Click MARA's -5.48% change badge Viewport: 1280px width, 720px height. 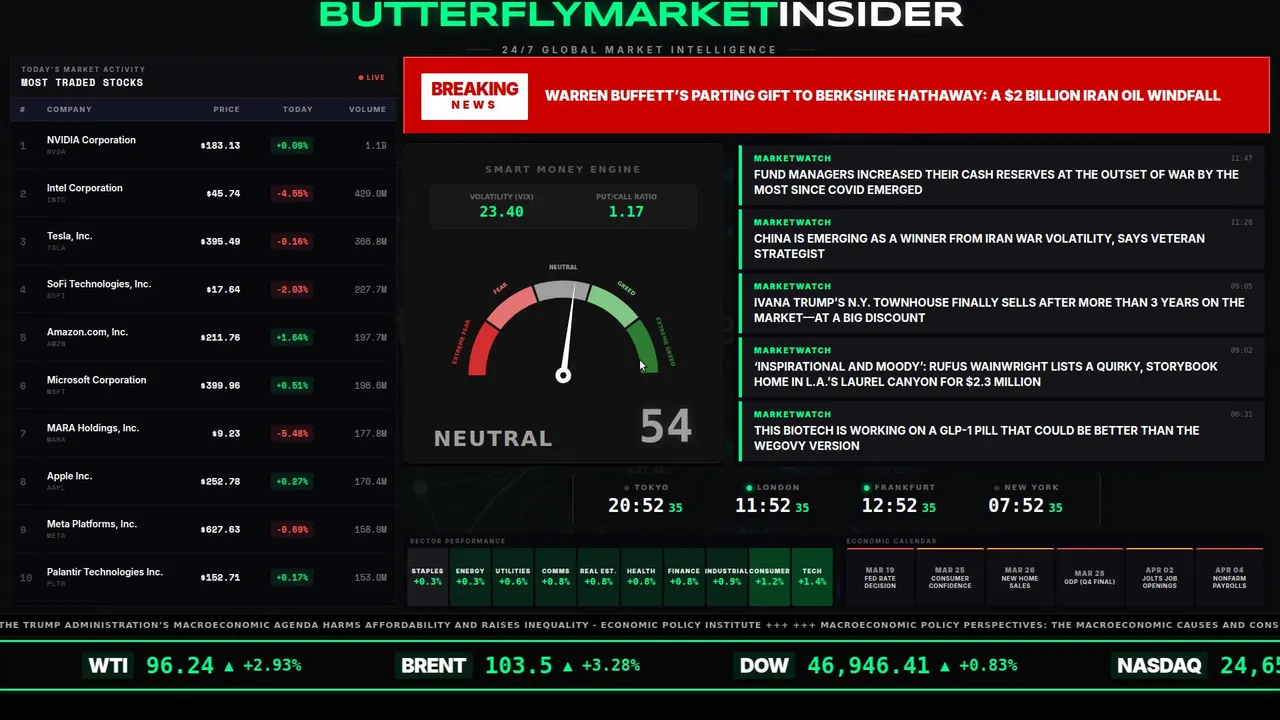pos(292,434)
